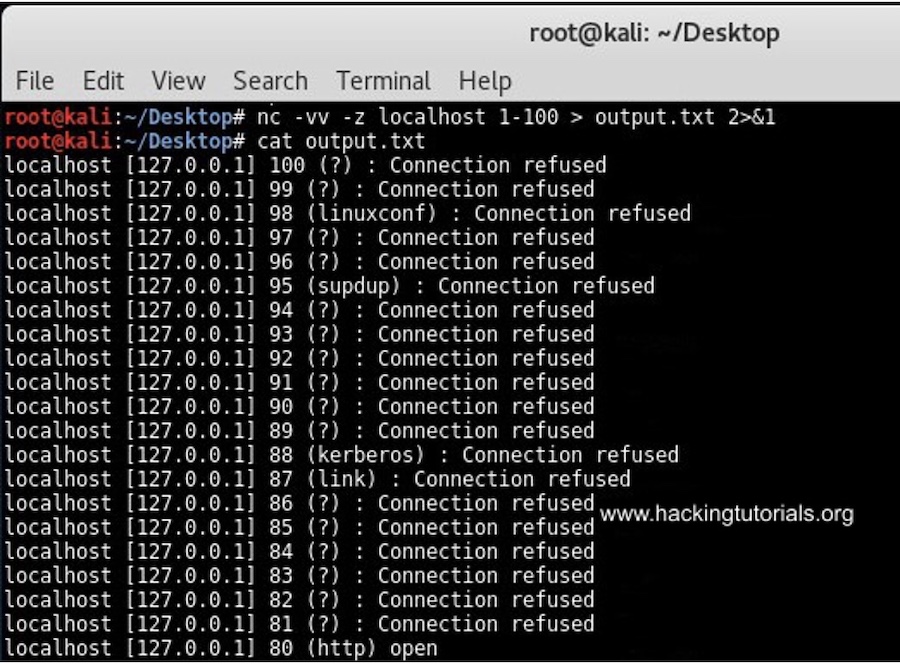Open the File menu
Image resolution: width=900 pixels, height=664 pixels.
(34, 81)
